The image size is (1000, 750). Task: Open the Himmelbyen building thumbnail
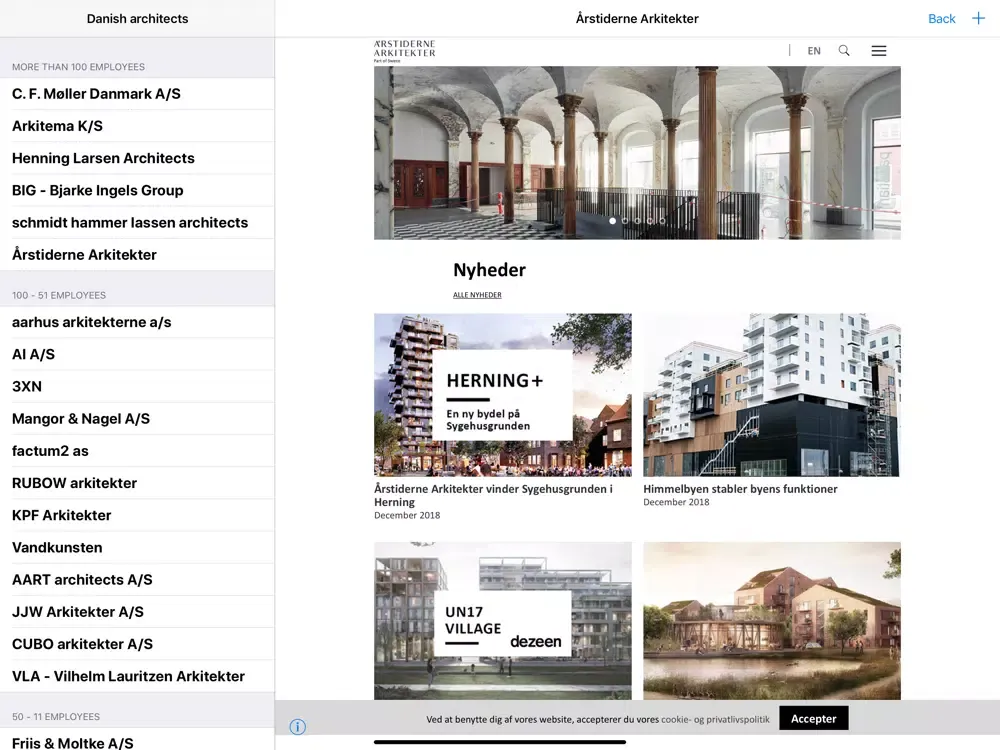tap(772, 395)
